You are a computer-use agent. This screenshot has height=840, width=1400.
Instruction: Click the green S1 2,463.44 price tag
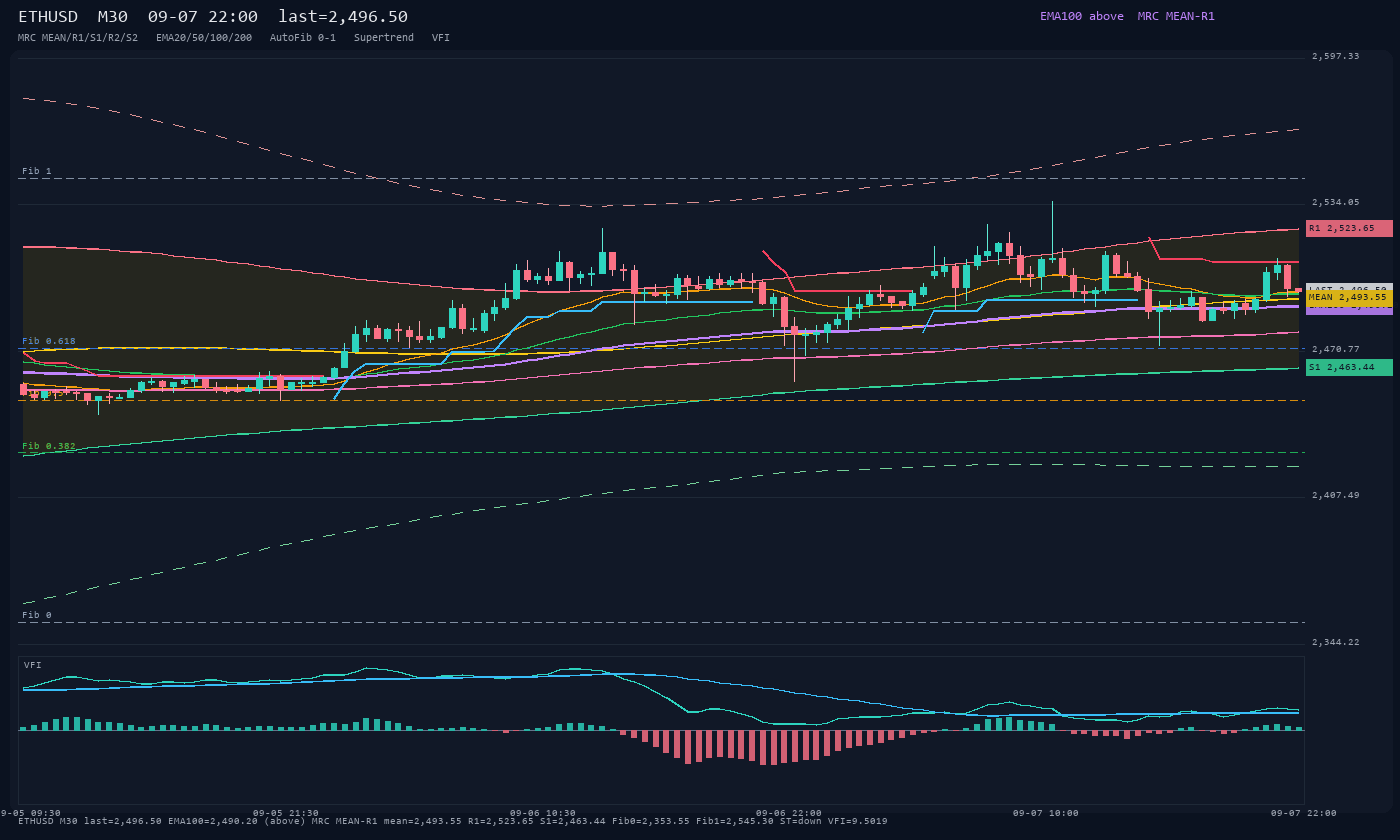click(x=1349, y=367)
